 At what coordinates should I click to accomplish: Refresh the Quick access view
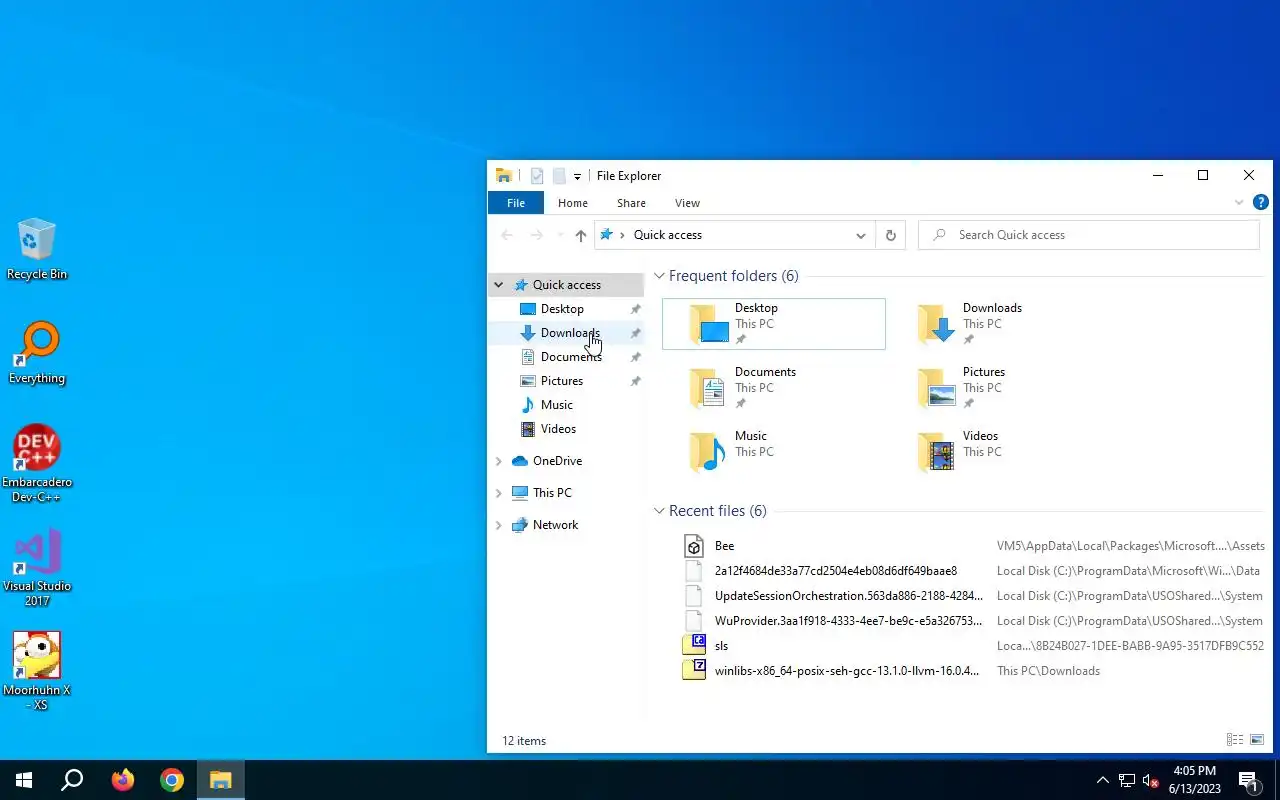890,235
